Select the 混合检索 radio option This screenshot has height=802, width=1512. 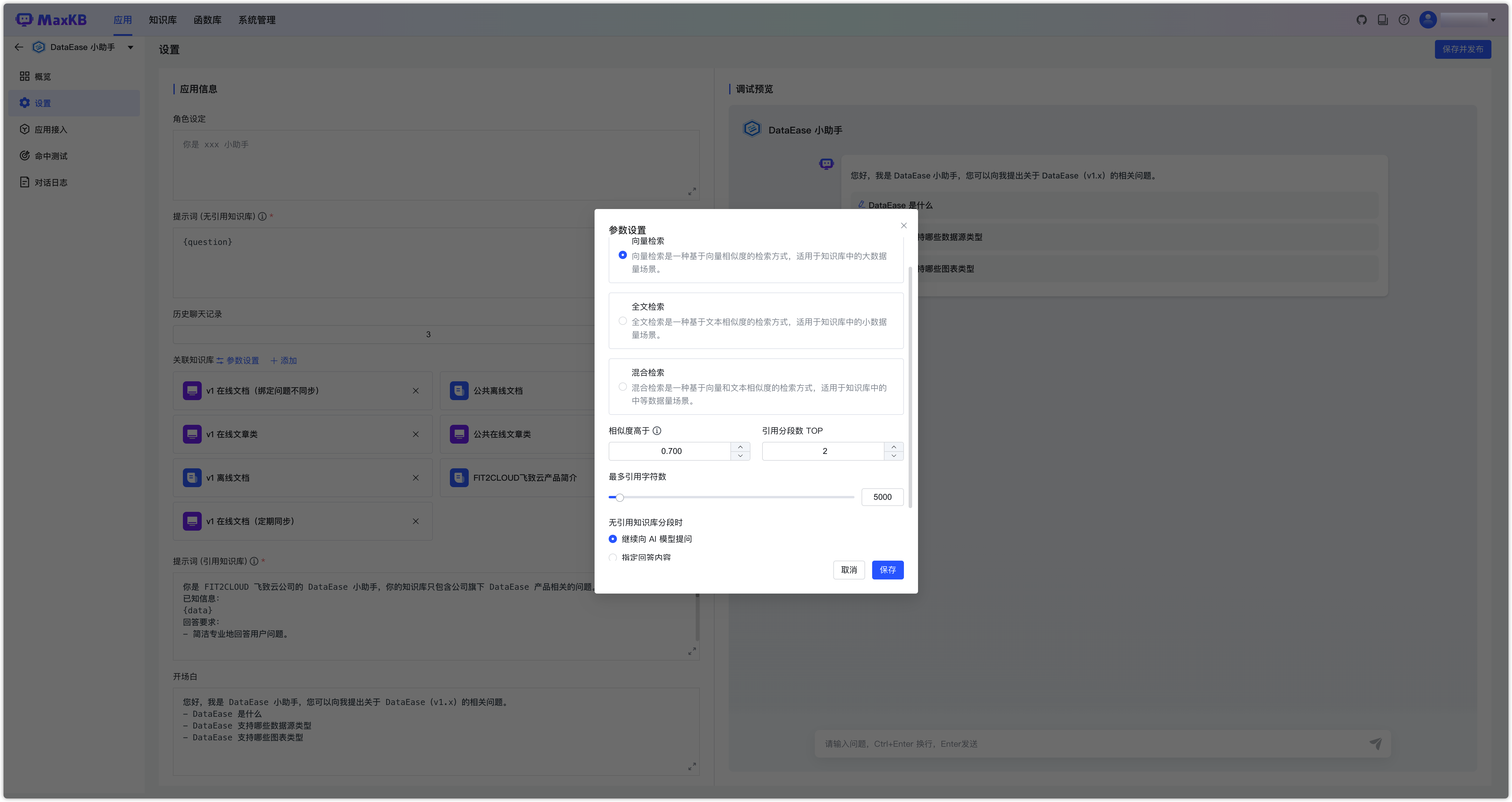pos(623,387)
